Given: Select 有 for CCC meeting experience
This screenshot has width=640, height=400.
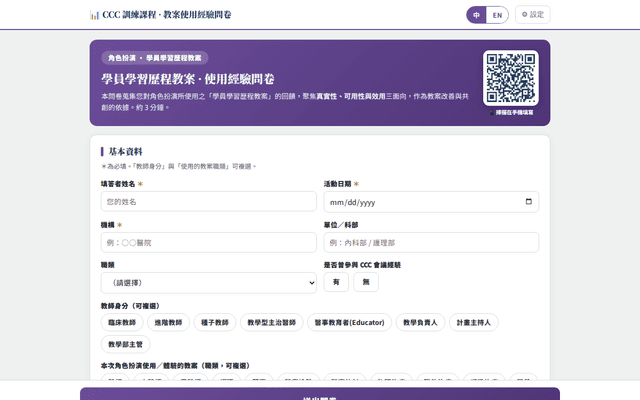Looking at the screenshot, I should (336, 282).
